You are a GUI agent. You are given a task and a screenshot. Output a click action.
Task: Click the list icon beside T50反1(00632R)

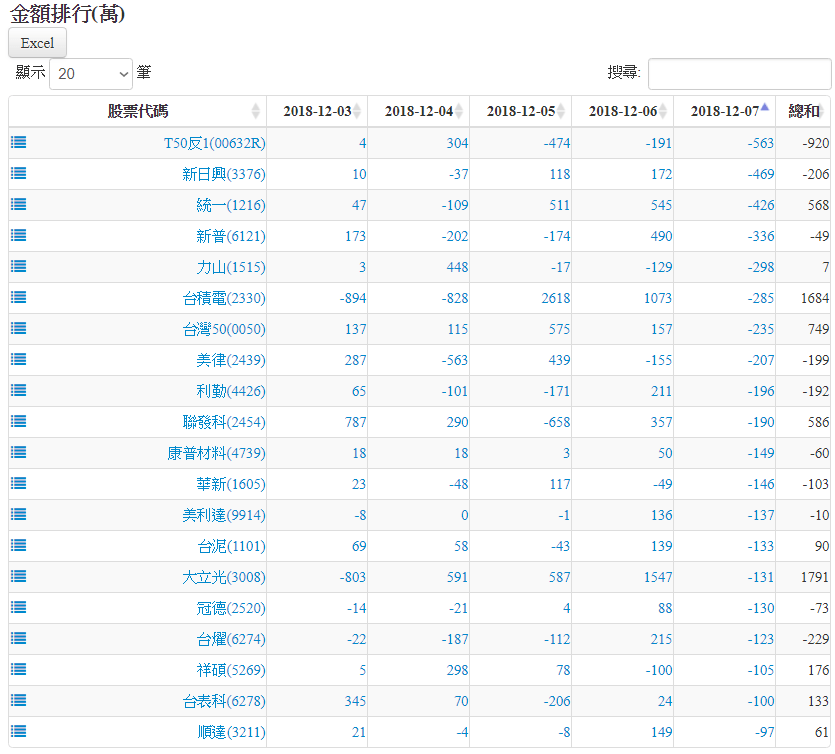(18, 142)
